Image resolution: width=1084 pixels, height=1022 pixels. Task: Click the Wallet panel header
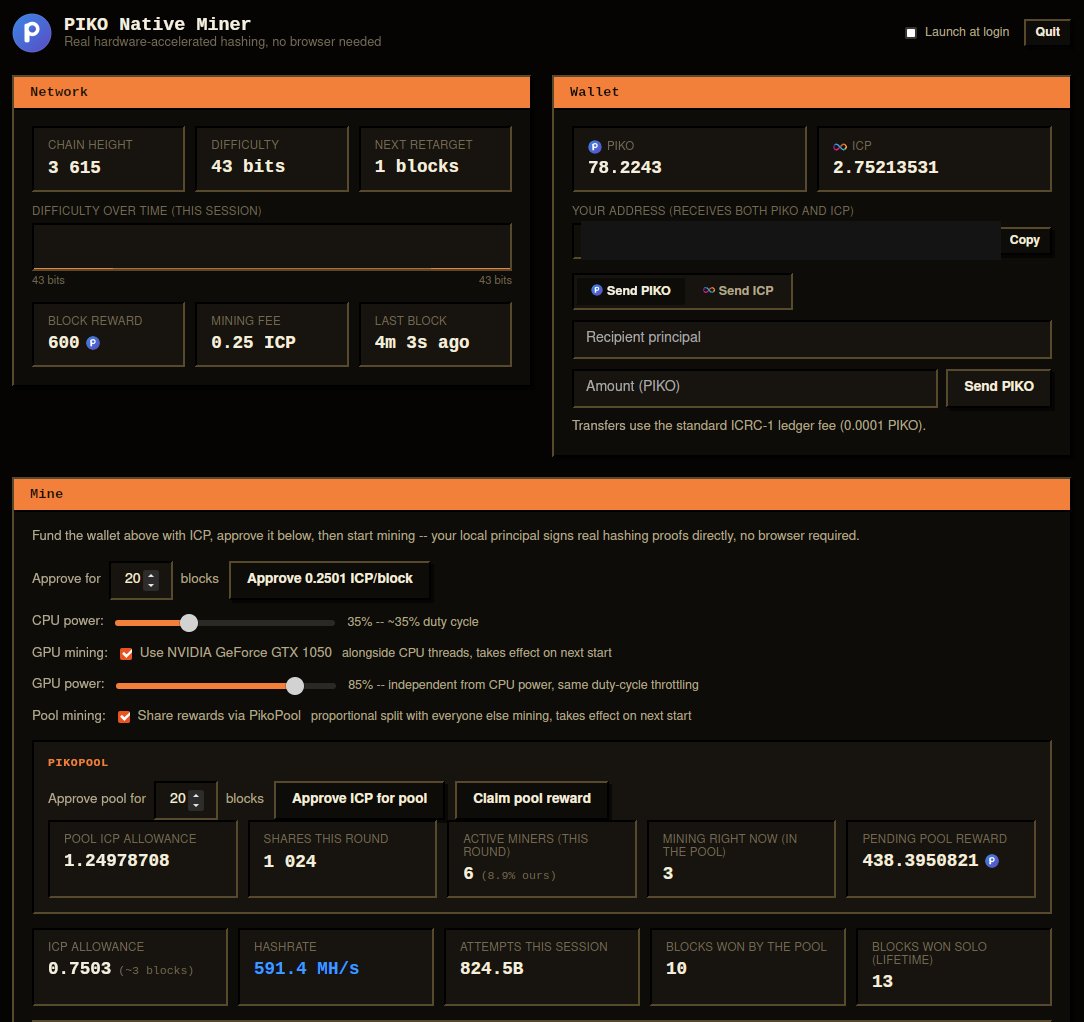[x=812, y=92]
